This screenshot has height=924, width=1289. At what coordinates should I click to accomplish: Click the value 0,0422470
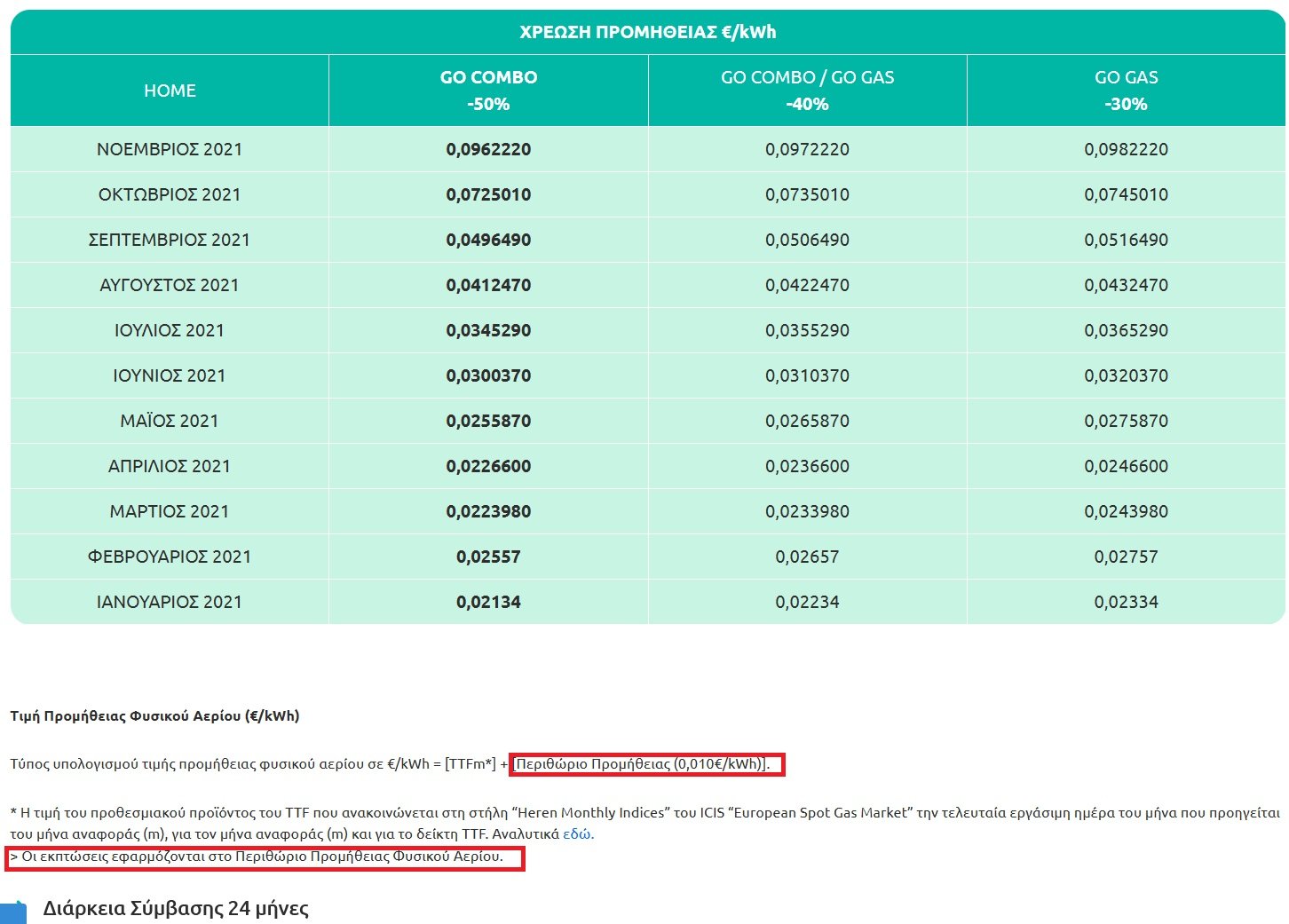pyautogui.click(x=807, y=285)
